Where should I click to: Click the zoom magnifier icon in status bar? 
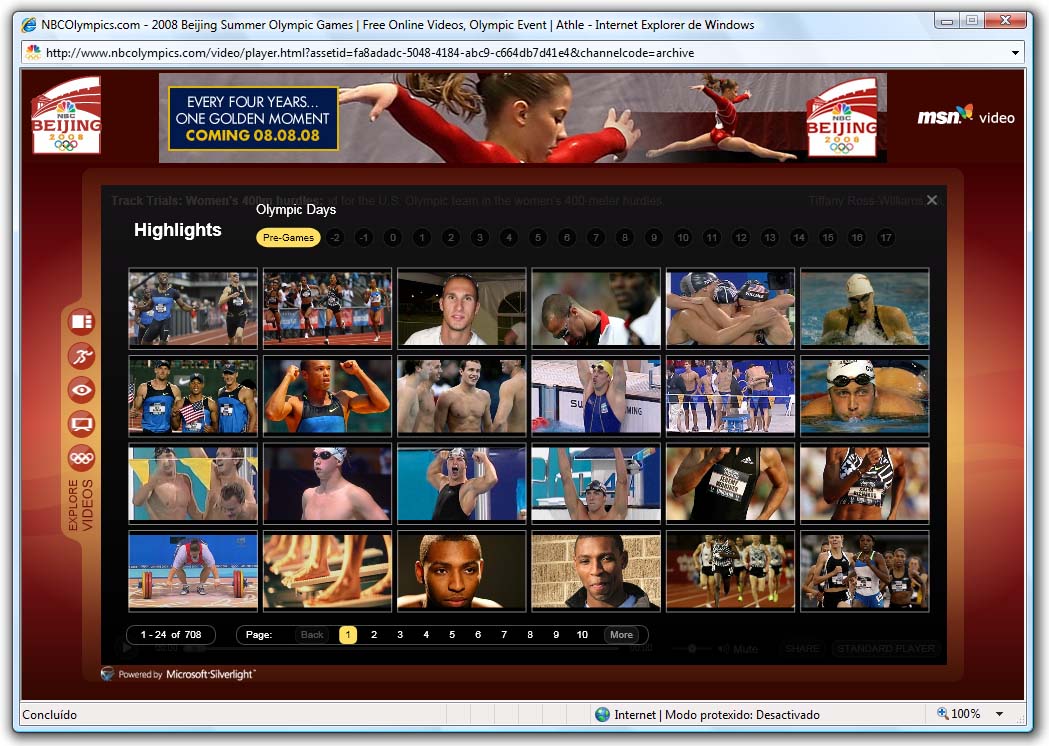[943, 713]
